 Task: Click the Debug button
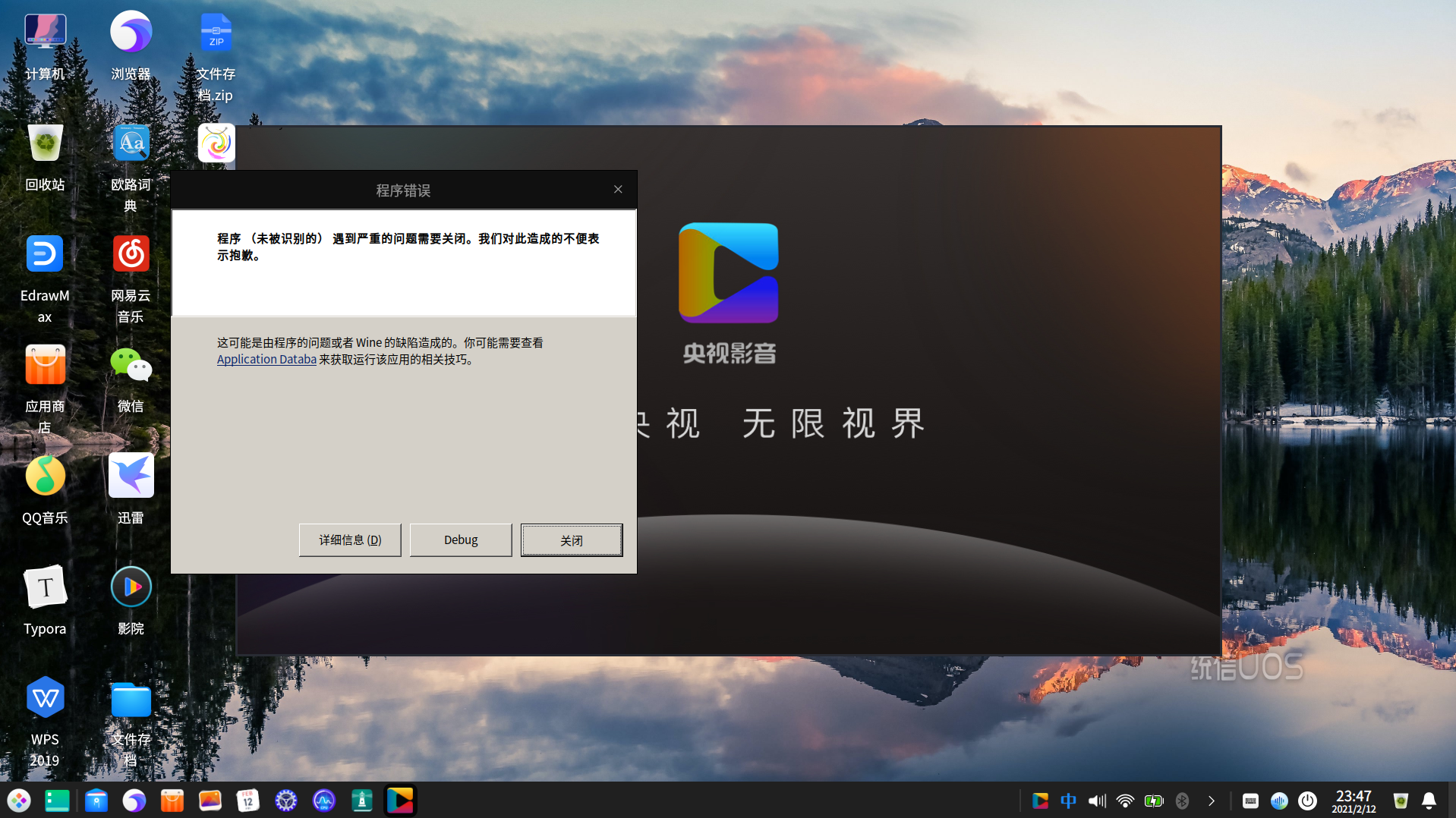(x=461, y=540)
